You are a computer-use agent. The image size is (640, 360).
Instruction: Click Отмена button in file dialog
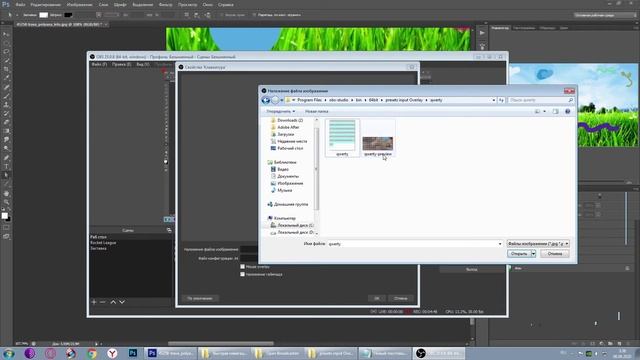click(x=555, y=253)
